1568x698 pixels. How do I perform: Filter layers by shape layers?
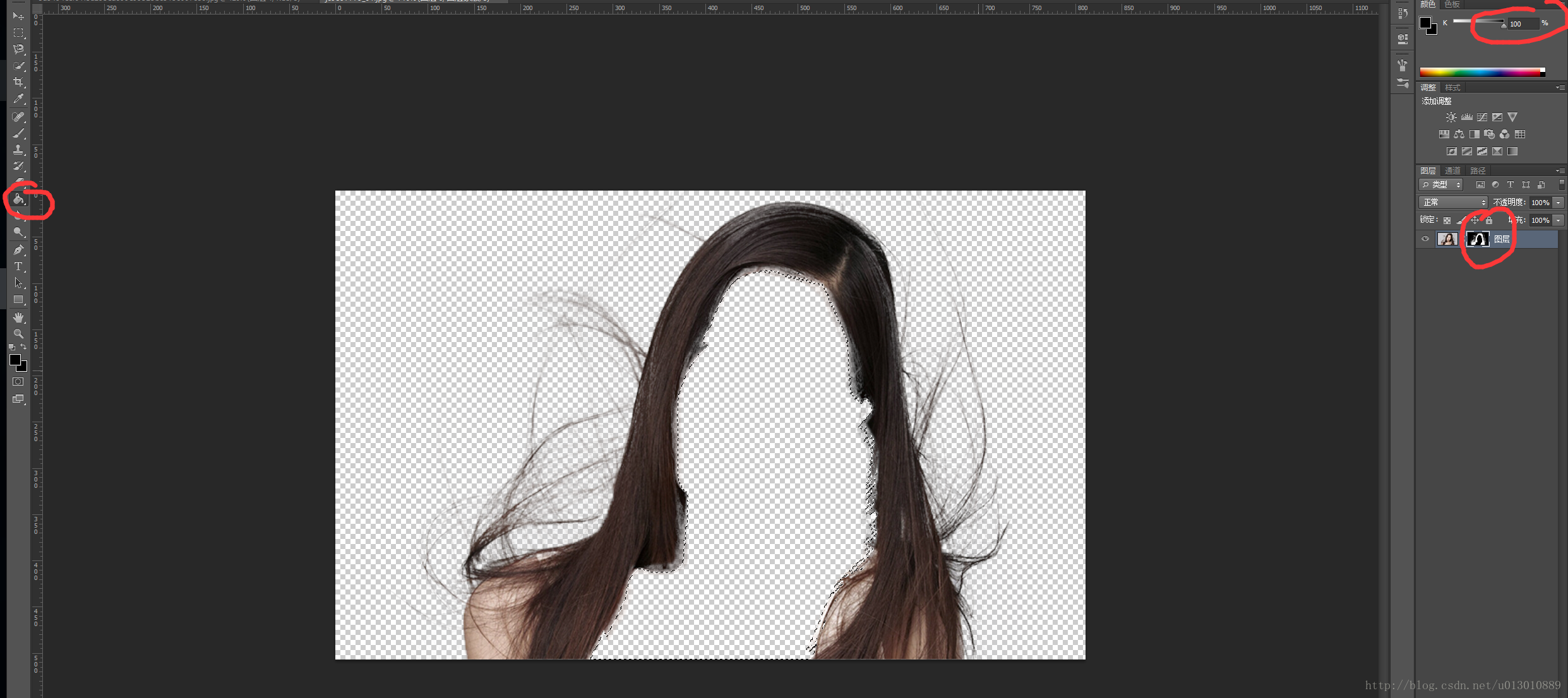pos(1526,185)
